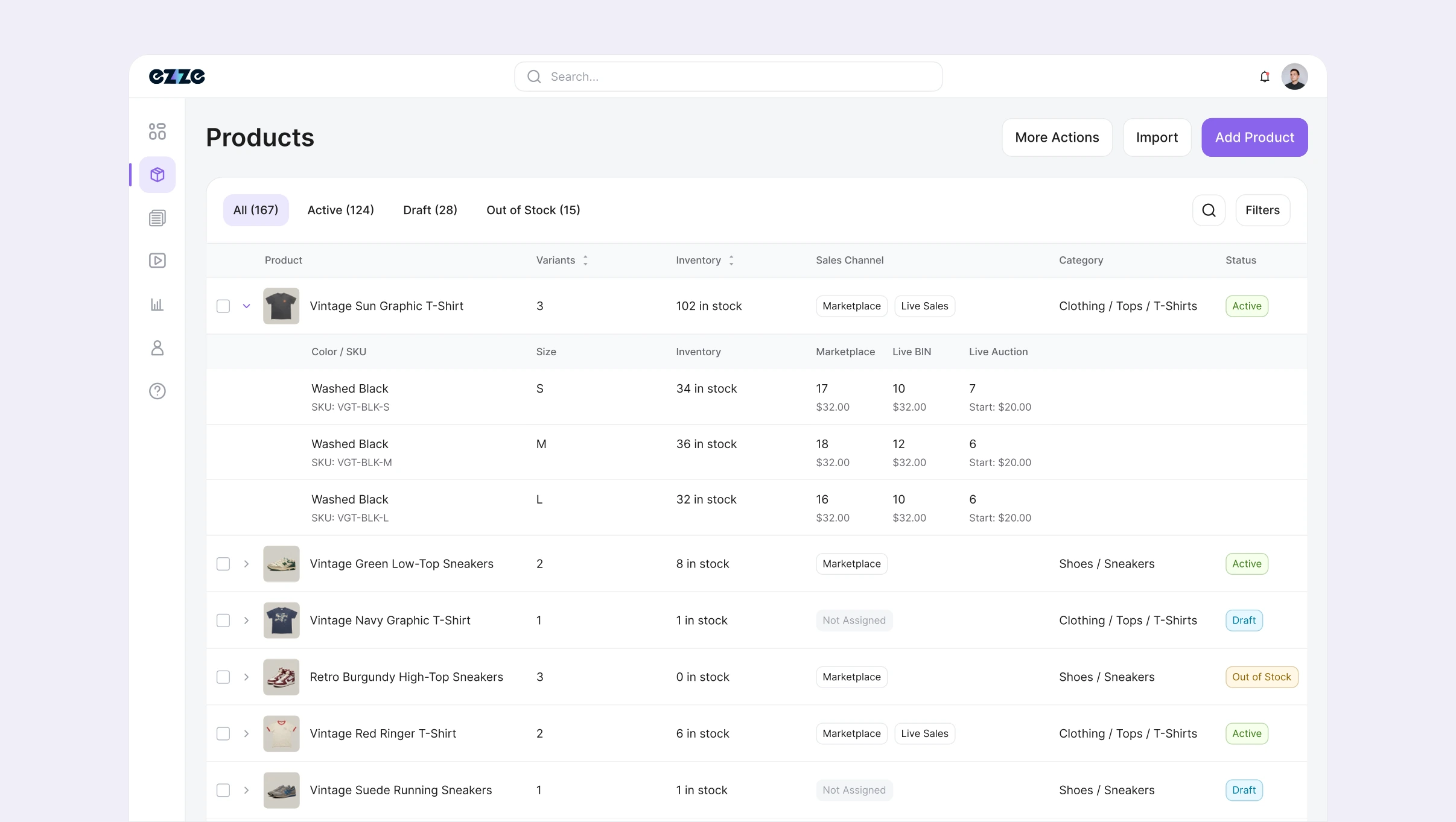Expand the Vintage Red Ringer T-Shirt row
Viewport: 1456px width, 822px height.
coord(247,734)
